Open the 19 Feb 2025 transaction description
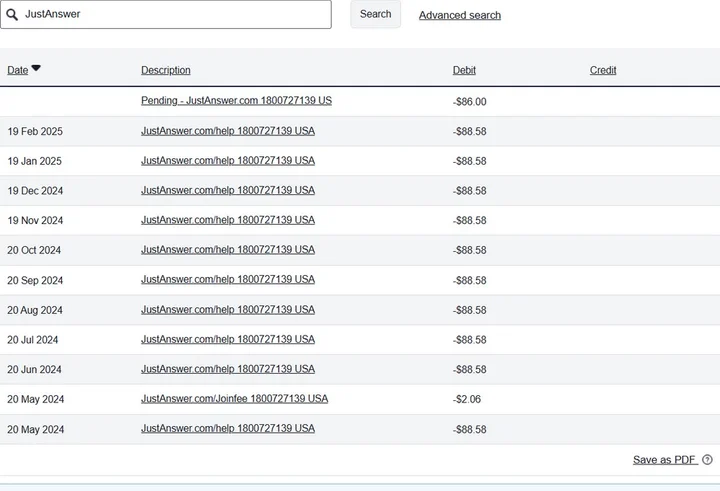Screen dimensions: 720x491 tap(228, 131)
